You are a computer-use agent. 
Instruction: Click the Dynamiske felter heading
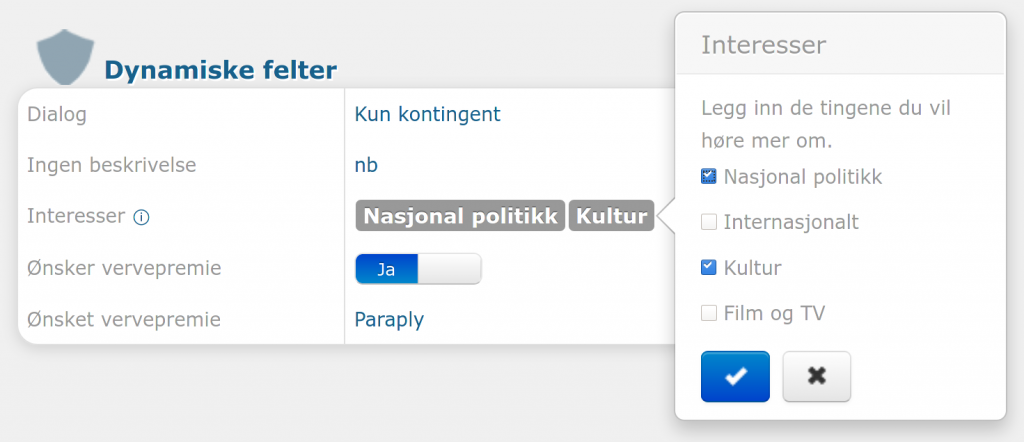[x=220, y=70]
